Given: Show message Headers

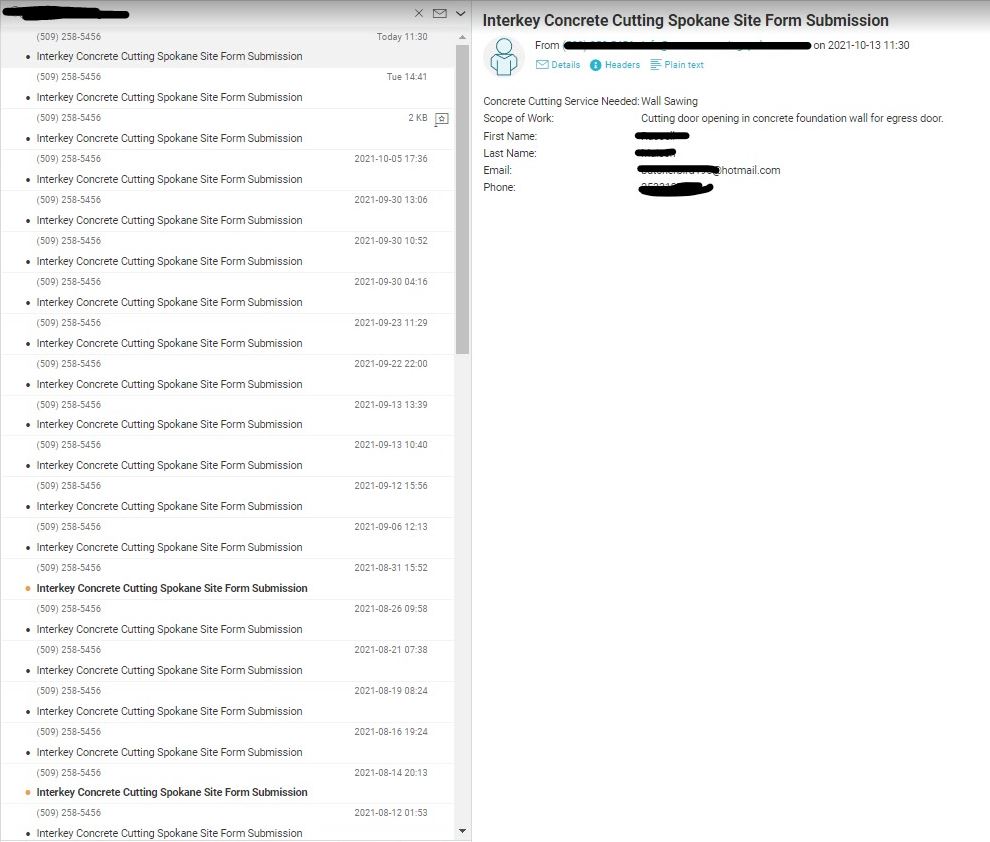Looking at the screenshot, I should click(615, 65).
